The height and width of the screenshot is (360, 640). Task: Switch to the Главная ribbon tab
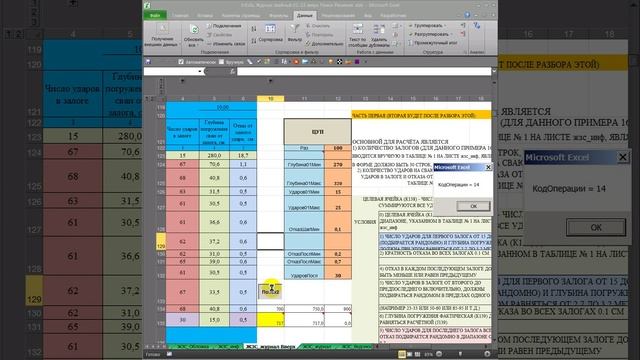coord(180,16)
